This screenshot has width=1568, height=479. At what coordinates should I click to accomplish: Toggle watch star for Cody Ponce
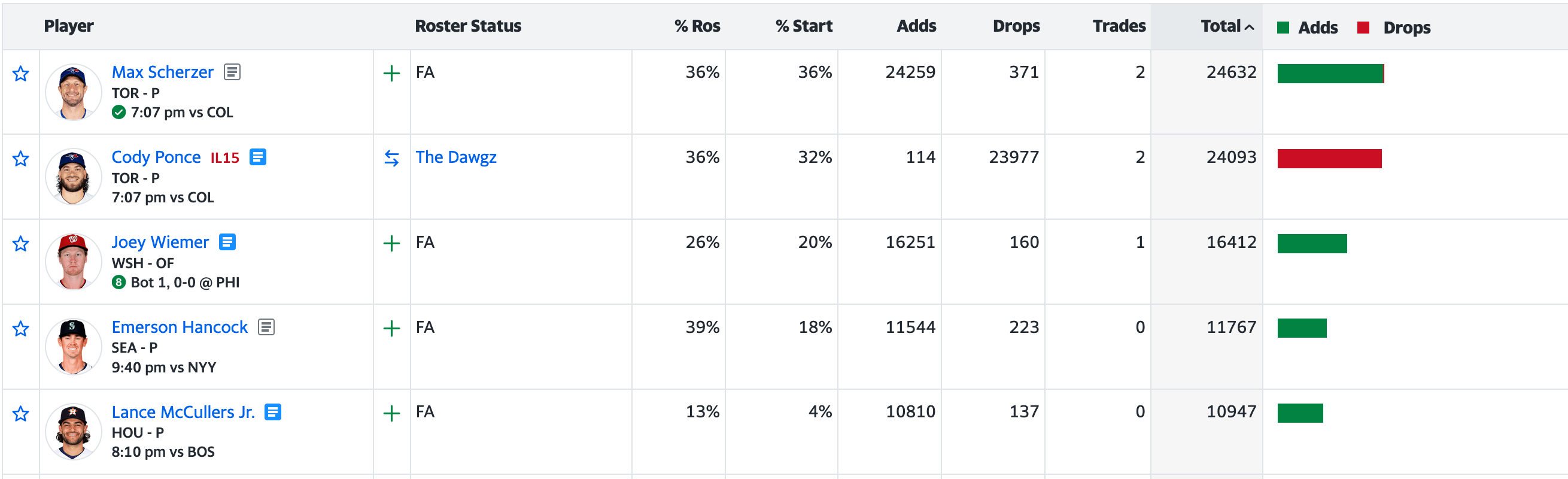click(21, 158)
